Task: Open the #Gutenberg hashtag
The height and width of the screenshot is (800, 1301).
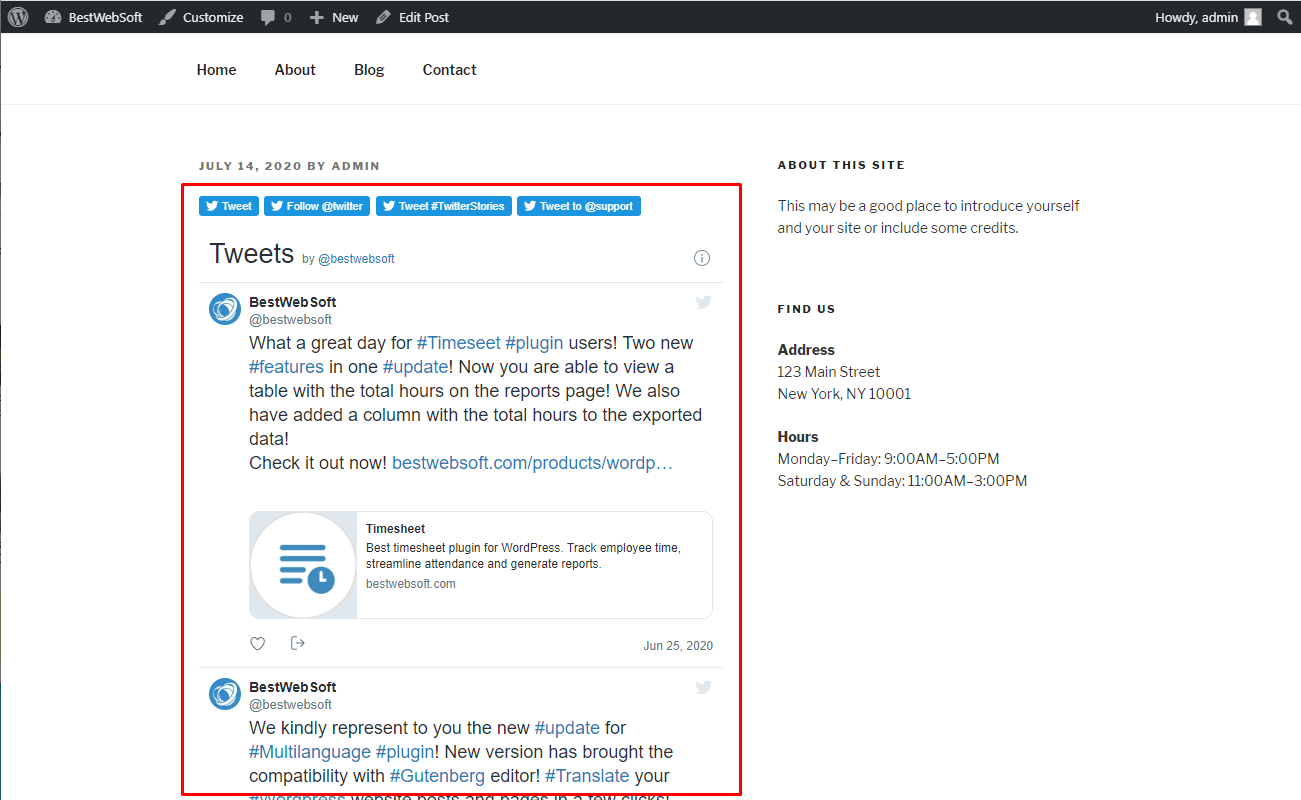Action: tap(437, 776)
